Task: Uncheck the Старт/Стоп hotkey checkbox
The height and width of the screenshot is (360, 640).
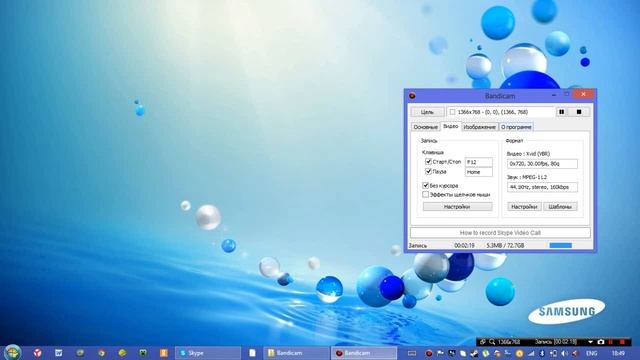Action: pyautogui.click(x=428, y=162)
